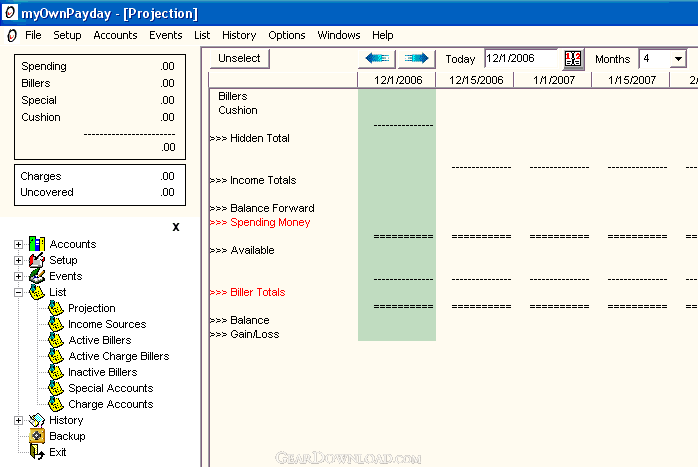Click the Active Billers list icon
698x467 pixels.
pyautogui.click(x=56, y=340)
